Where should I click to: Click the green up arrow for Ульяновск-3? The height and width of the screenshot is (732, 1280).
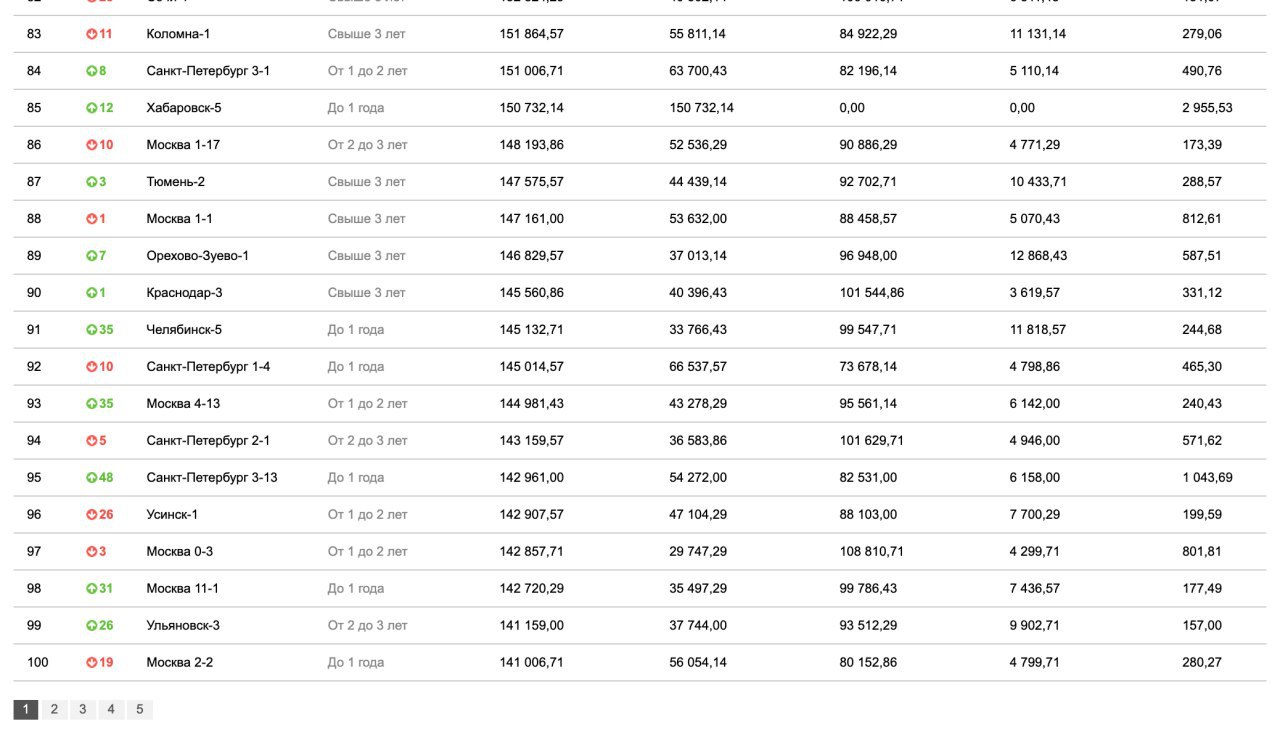click(x=91, y=626)
